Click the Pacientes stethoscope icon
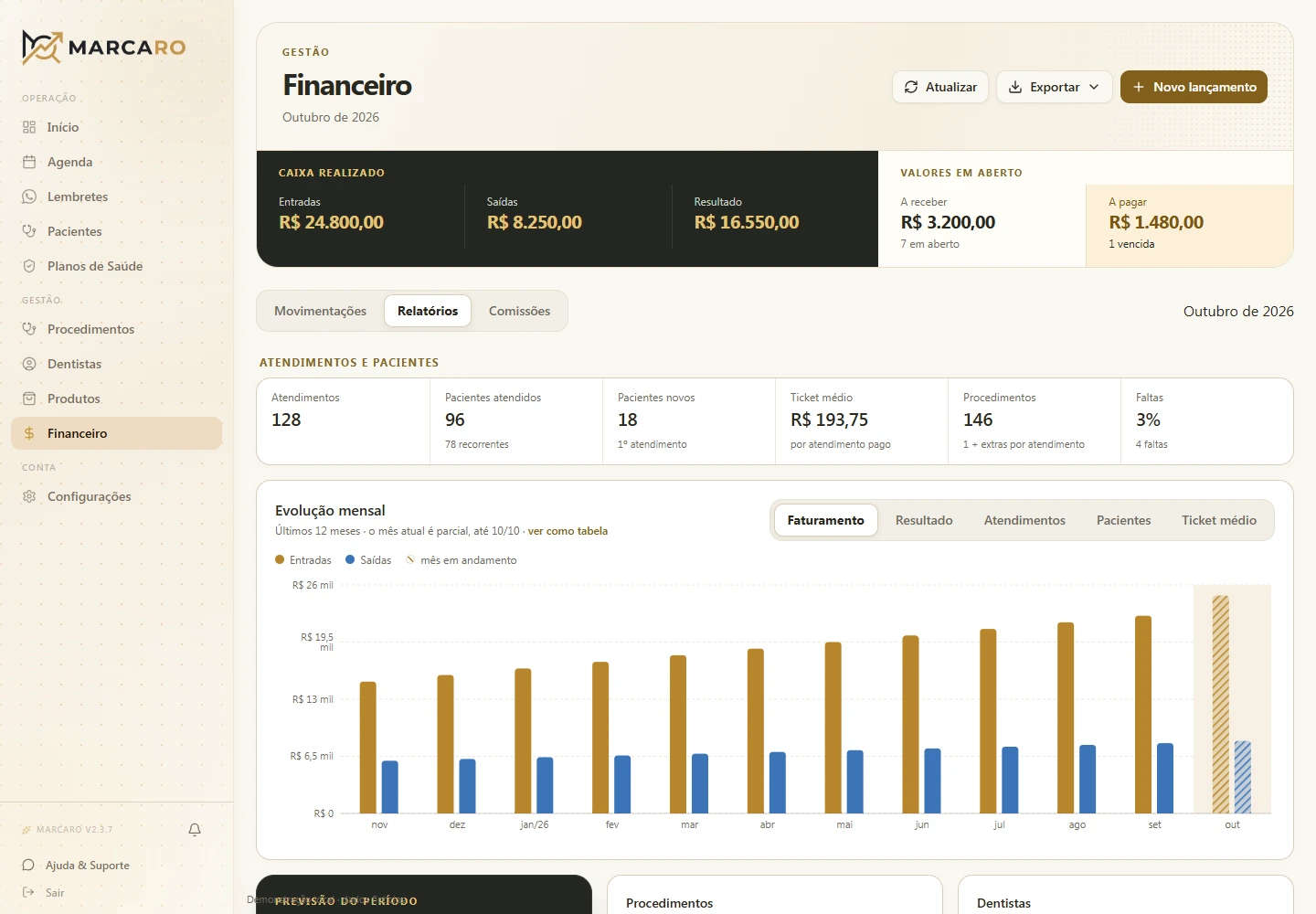1316x914 pixels. pos(29,231)
